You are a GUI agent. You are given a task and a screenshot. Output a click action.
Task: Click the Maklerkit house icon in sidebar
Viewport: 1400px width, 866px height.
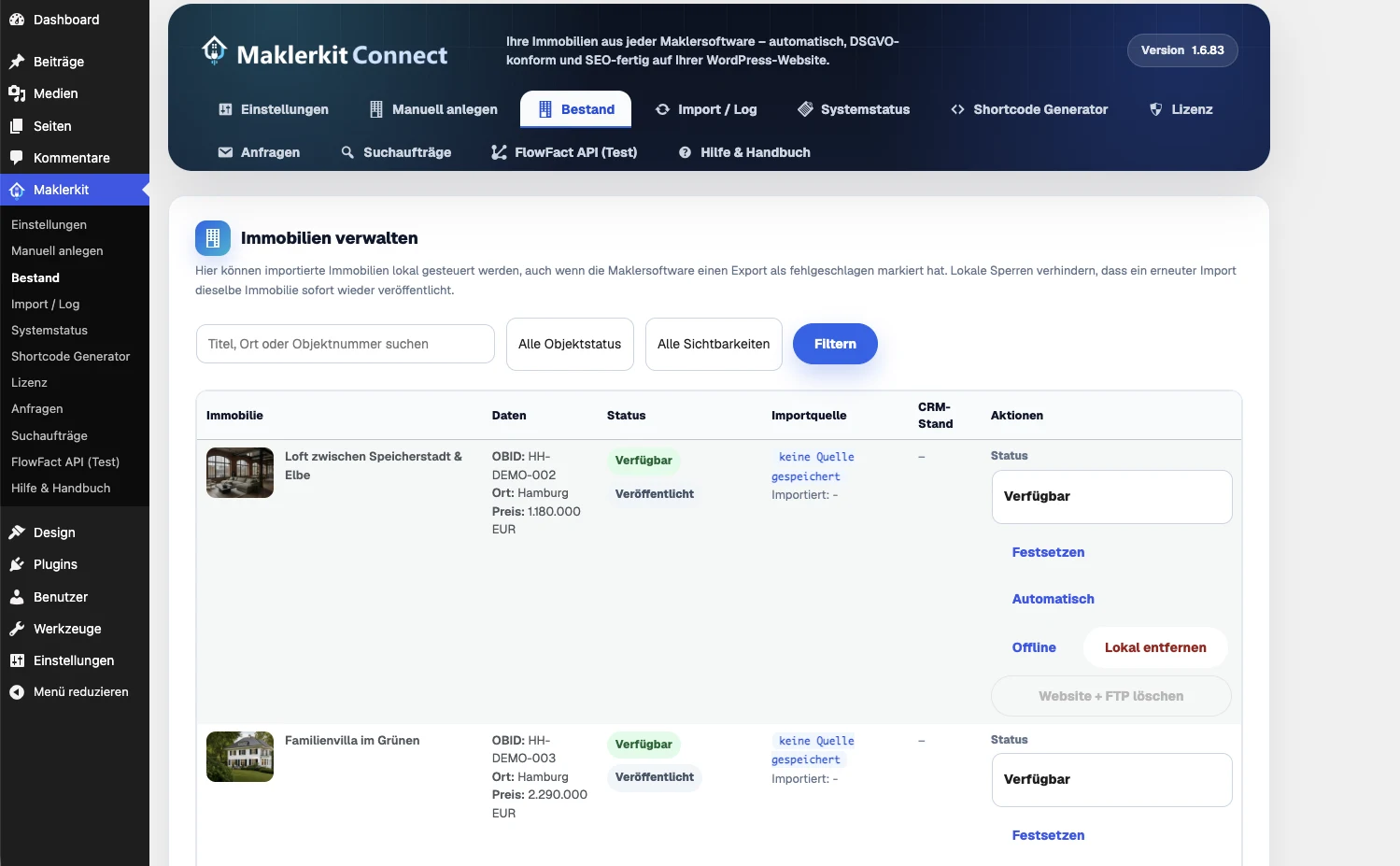click(17, 190)
